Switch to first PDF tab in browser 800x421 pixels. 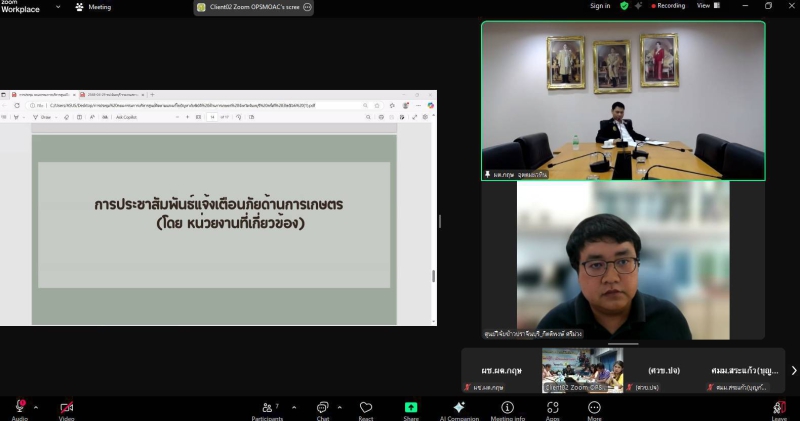[x=43, y=94]
